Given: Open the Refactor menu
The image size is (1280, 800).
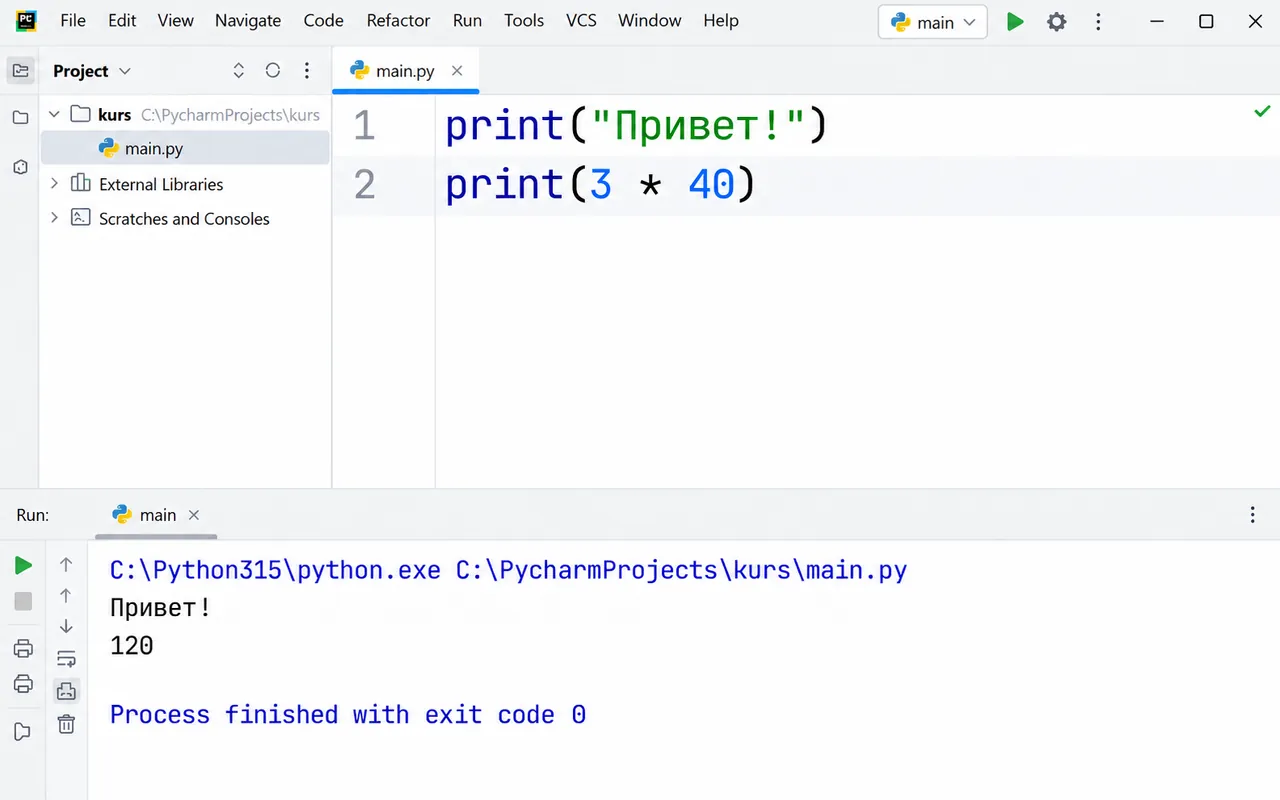Looking at the screenshot, I should click(398, 20).
